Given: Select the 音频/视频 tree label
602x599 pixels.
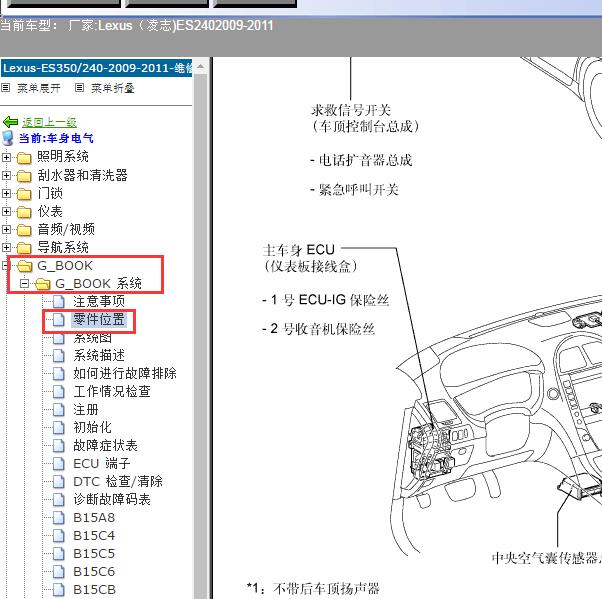Looking at the screenshot, I should pyautogui.click(x=66, y=229).
